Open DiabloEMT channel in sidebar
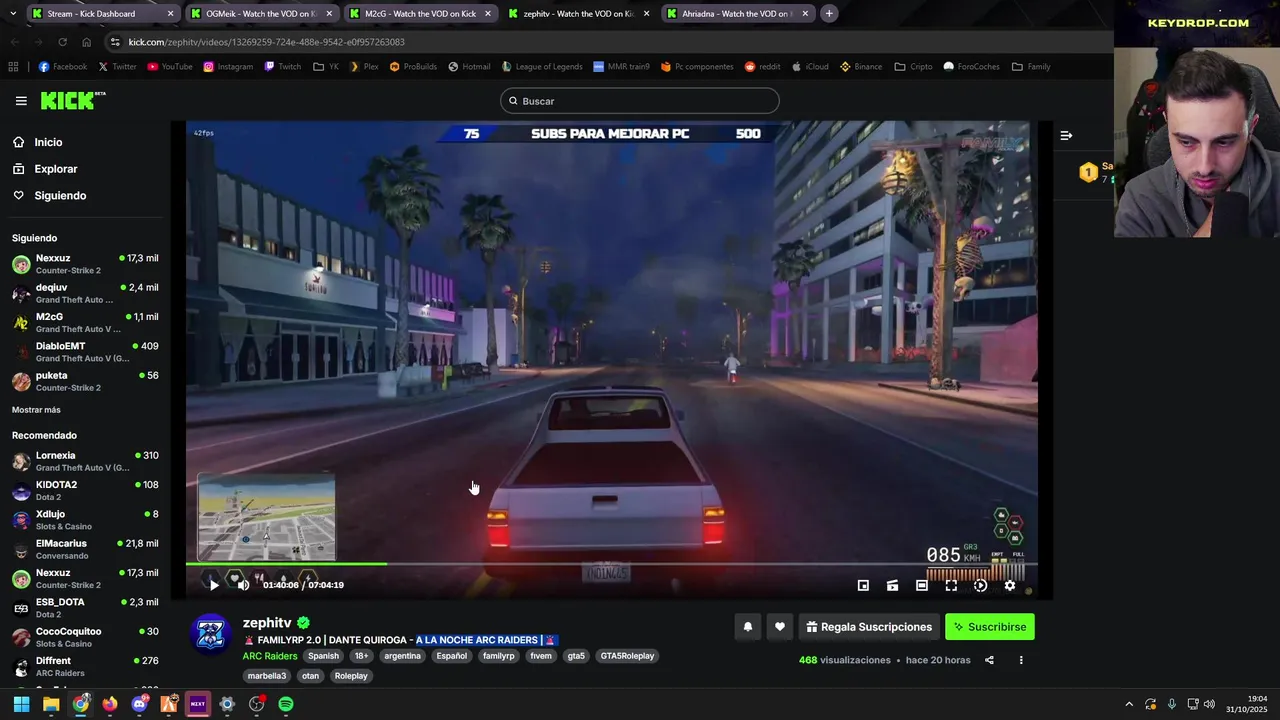This screenshot has height=720, width=1280. click(x=85, y=352)
